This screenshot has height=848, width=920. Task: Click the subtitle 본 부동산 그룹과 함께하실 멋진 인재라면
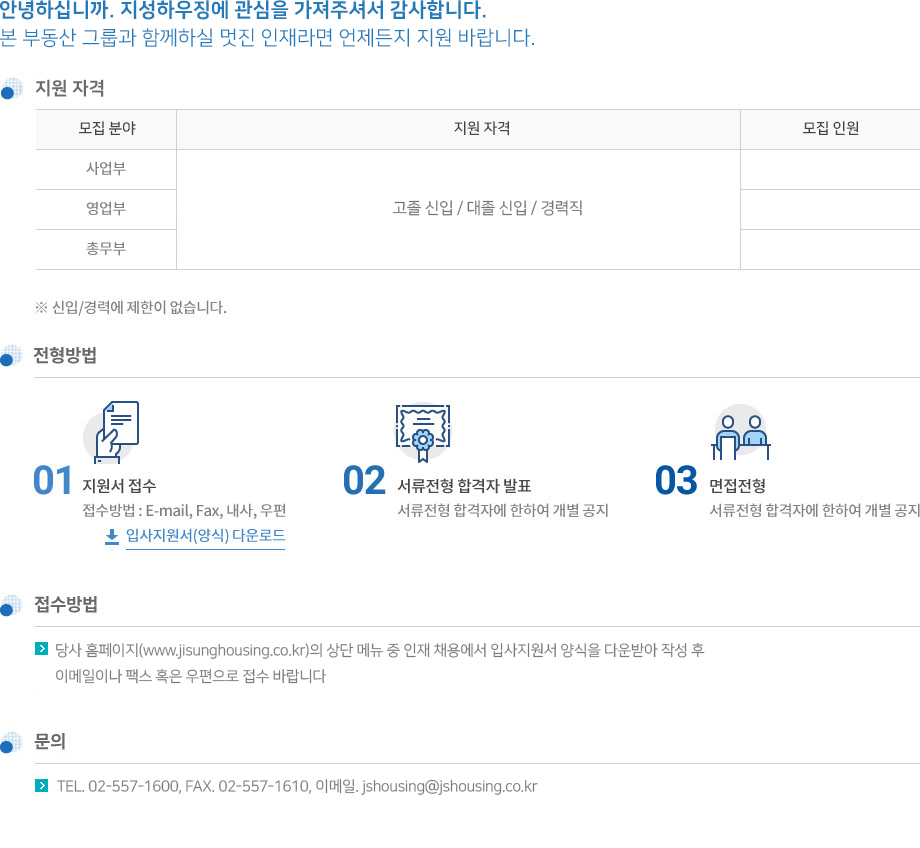(268, 38)
